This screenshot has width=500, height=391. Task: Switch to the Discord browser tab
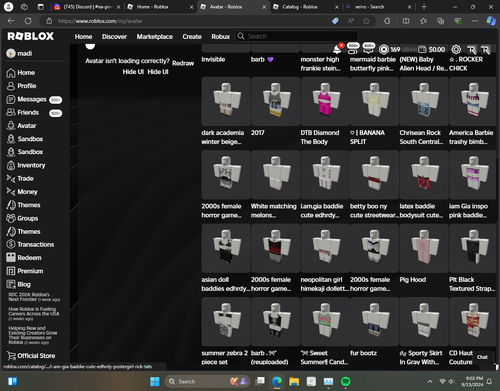pyautogui.click(x=87, y=7)
